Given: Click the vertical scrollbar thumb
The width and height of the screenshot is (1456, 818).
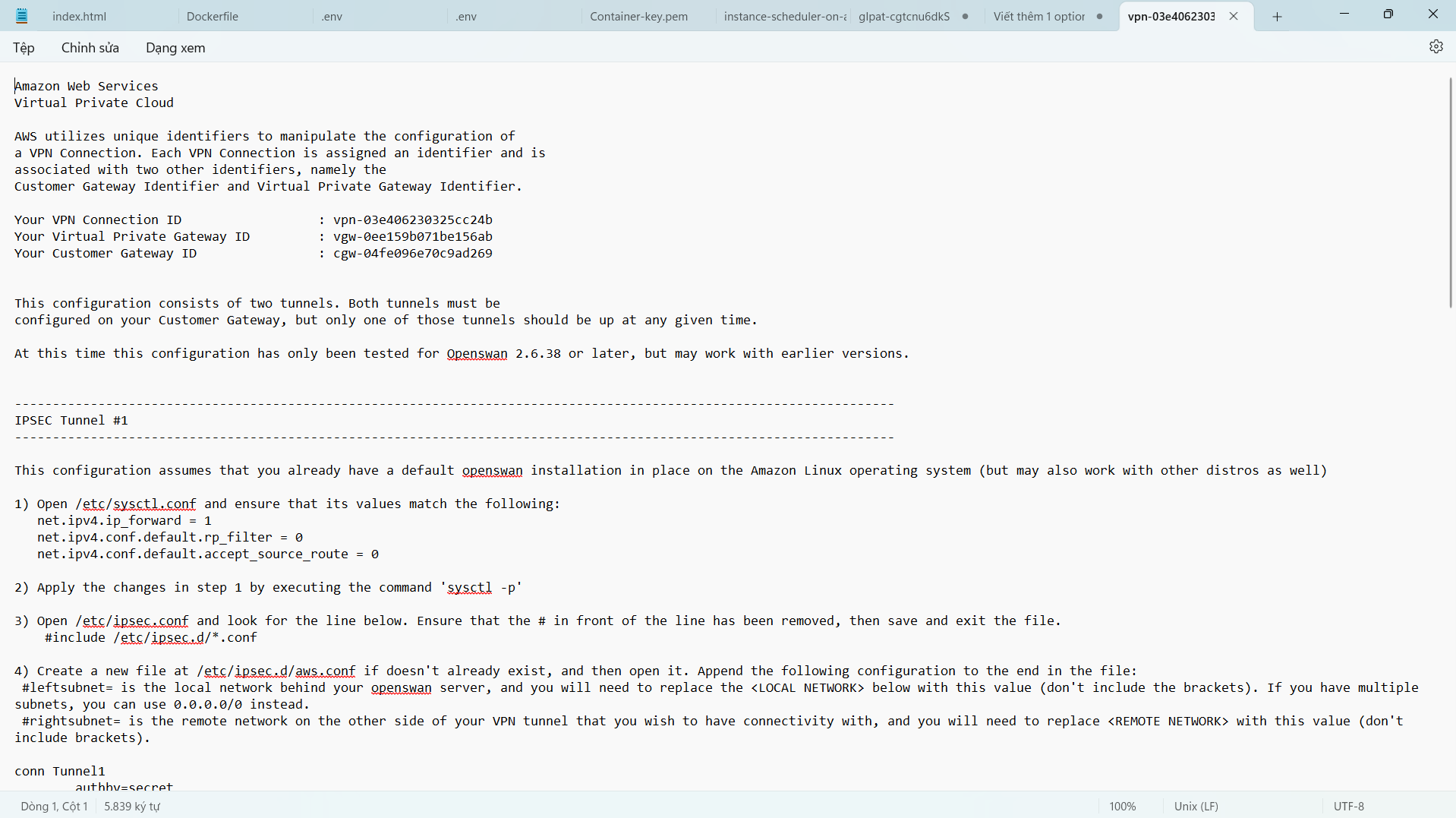Looking at the screenshot, I should [1450, 192].
